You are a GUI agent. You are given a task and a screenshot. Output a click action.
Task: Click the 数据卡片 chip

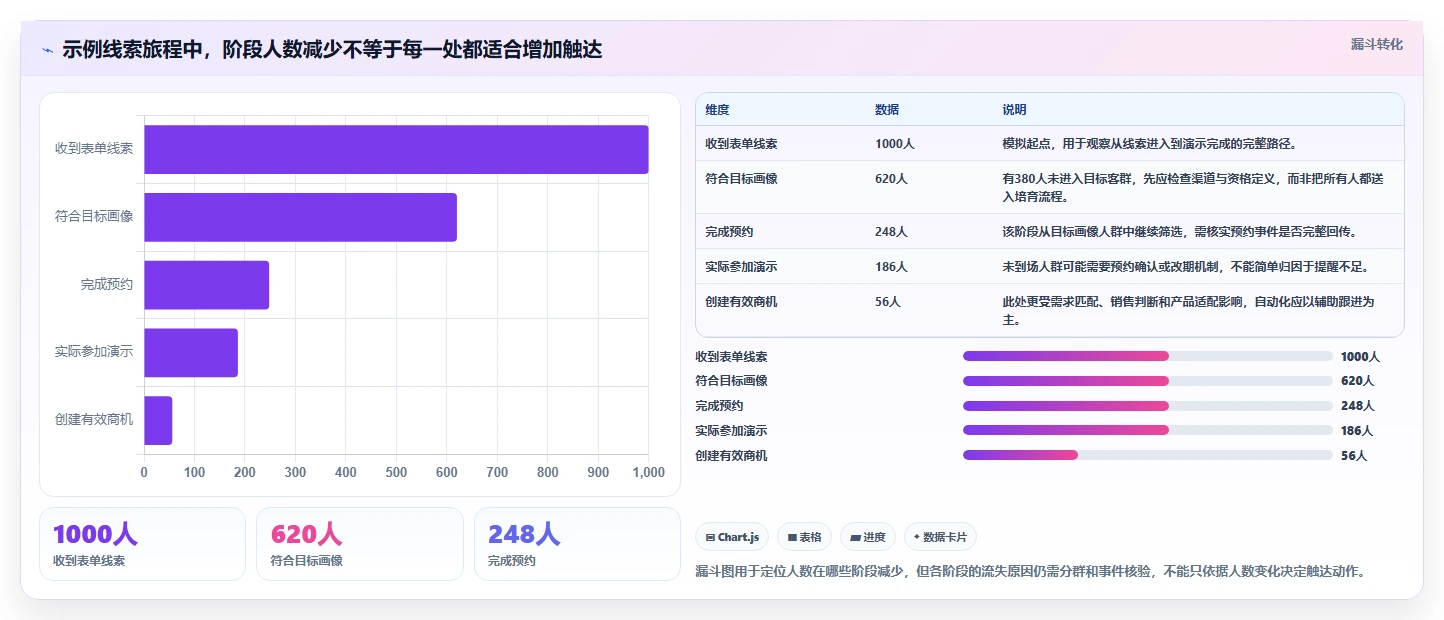tap(941, 537)
